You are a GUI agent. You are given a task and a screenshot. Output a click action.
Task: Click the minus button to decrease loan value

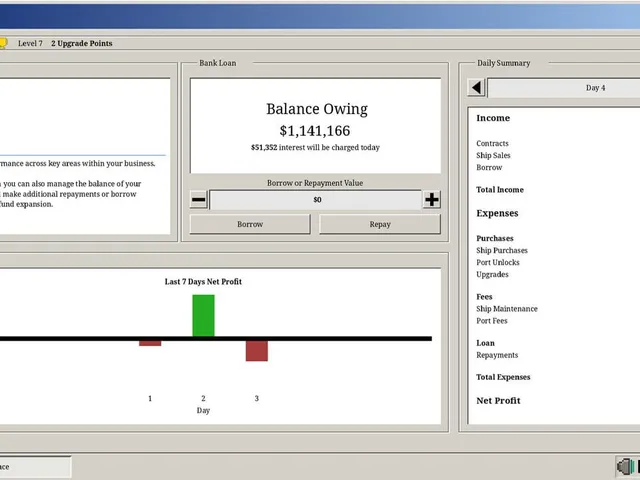click(199, 200)
